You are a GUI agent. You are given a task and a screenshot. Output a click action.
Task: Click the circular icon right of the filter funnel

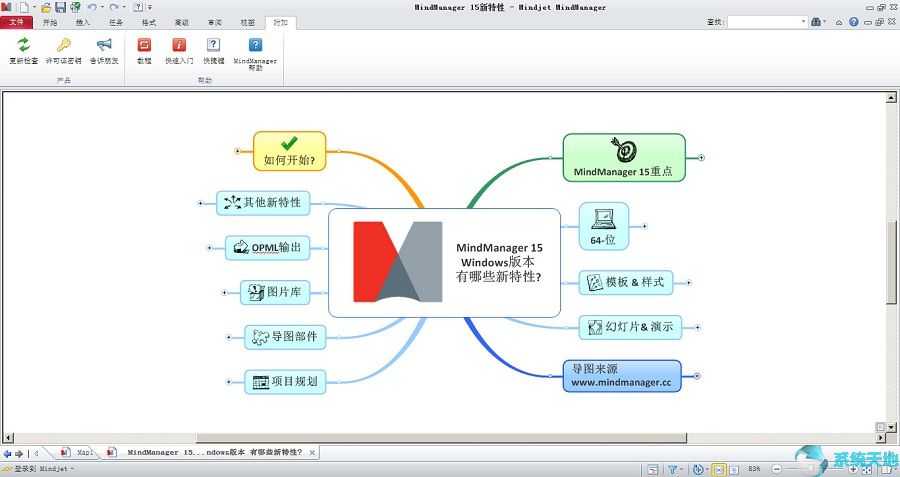[698, 470]
